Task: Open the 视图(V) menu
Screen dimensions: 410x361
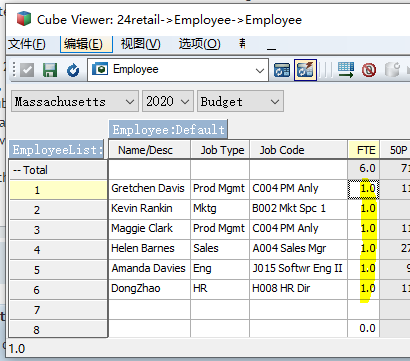Action: pos(140,44)
